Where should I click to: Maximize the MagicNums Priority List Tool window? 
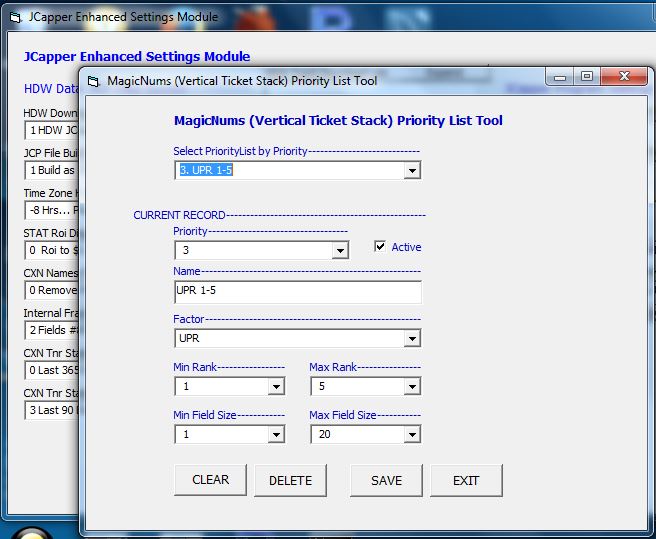pos(587,77)
